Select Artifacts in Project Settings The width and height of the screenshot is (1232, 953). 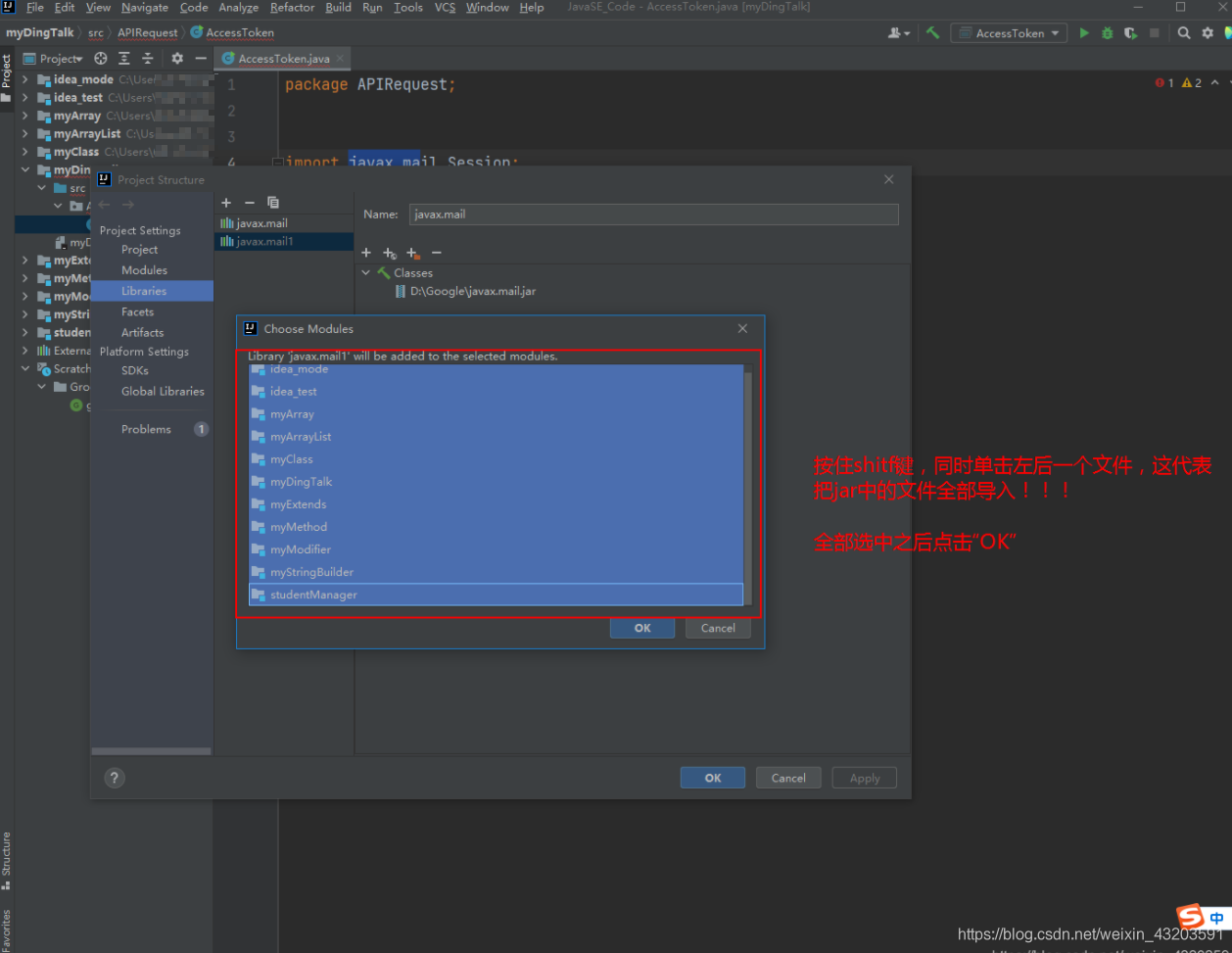[142, 332]
